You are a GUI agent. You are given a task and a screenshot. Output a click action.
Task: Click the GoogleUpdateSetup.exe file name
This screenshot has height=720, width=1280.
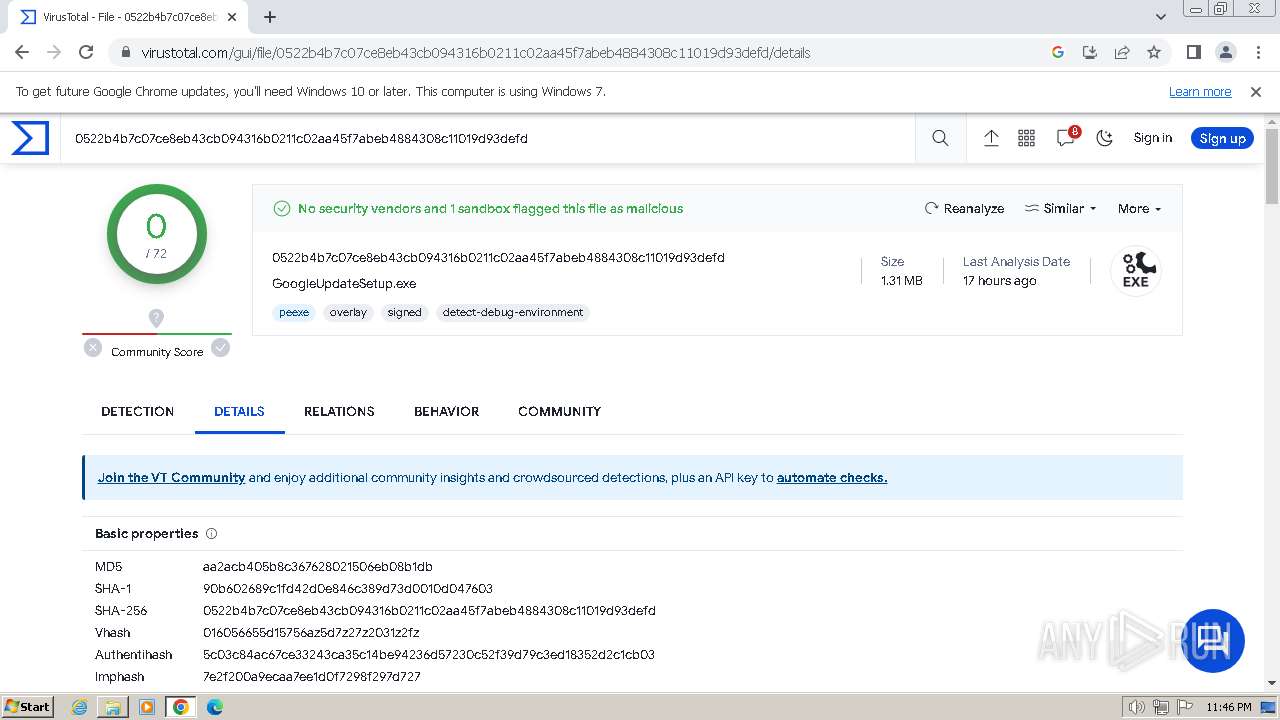point(344,284)
